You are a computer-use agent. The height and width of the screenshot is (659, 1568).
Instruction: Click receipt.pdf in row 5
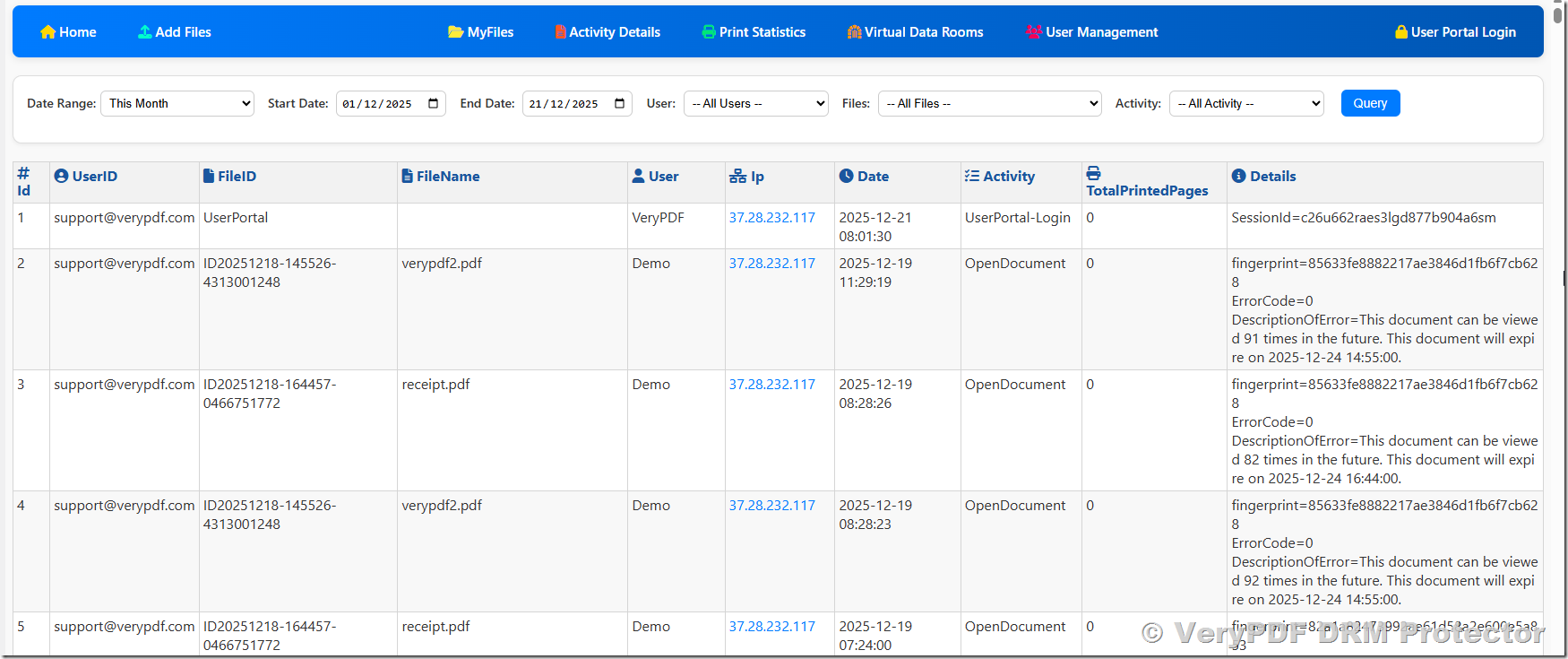(435, 627)
